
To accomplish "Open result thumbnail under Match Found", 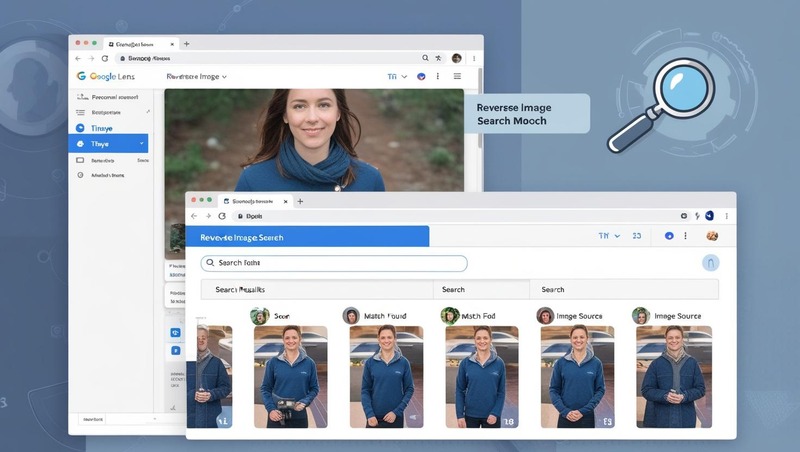I will 386,376.
